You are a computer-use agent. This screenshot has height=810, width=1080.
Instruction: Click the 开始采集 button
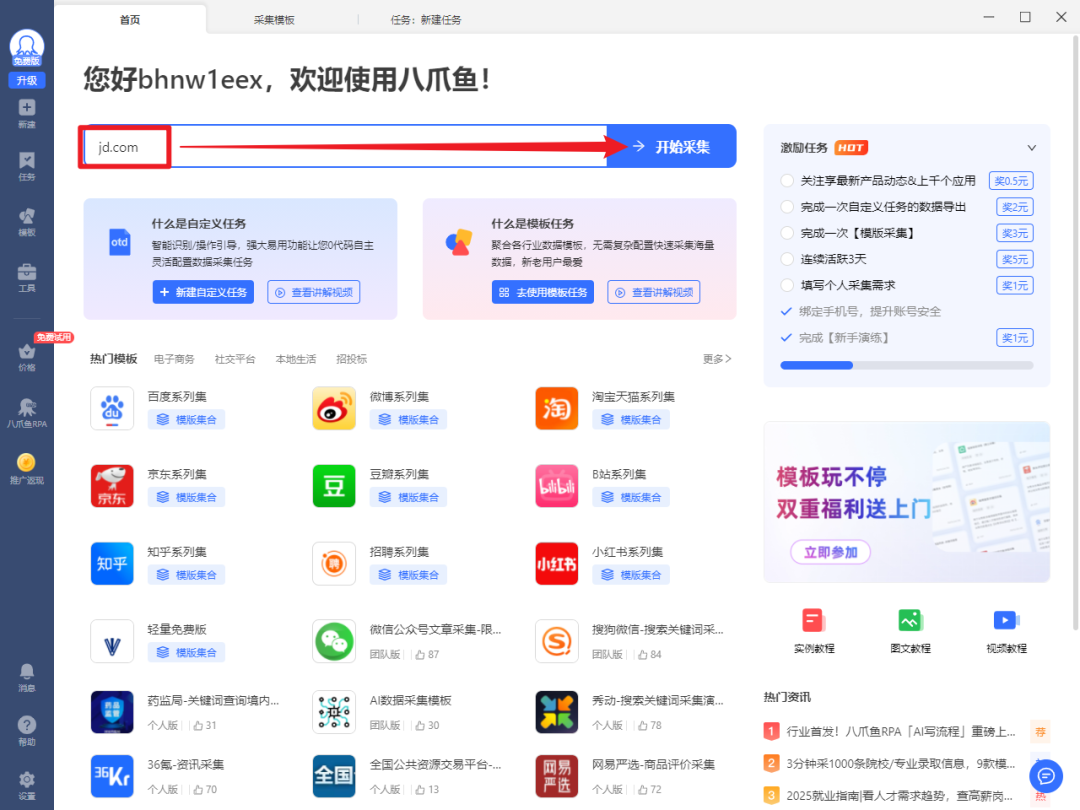[671, 147]
